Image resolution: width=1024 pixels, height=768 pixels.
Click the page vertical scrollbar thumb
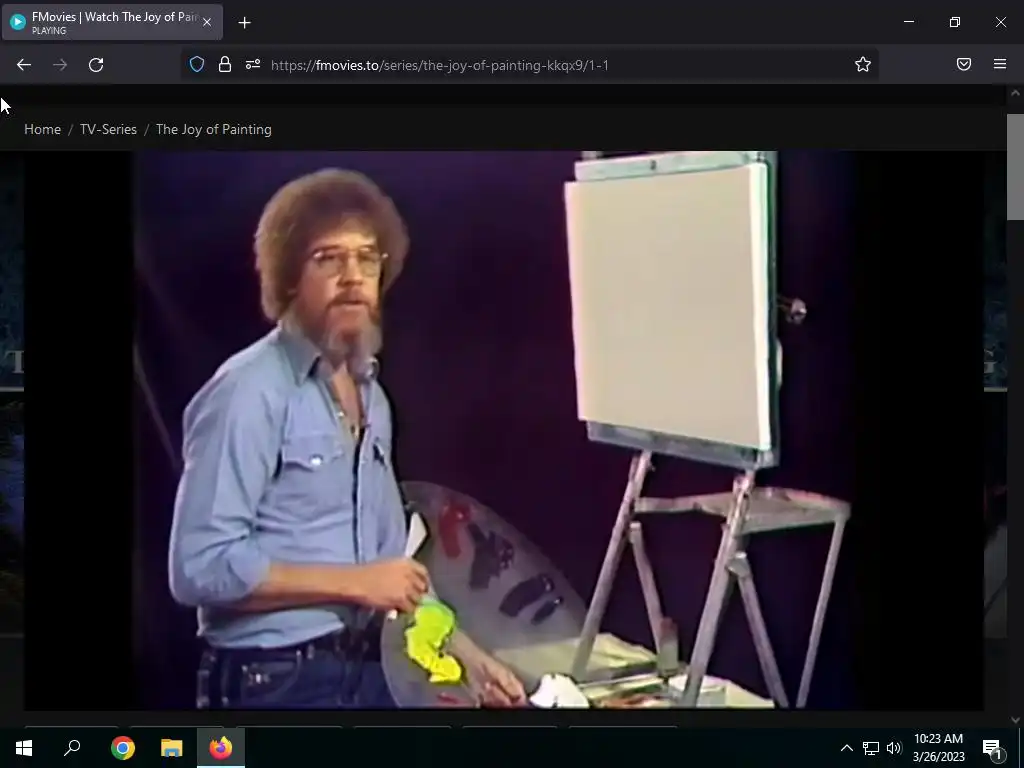pos(1015,167)
